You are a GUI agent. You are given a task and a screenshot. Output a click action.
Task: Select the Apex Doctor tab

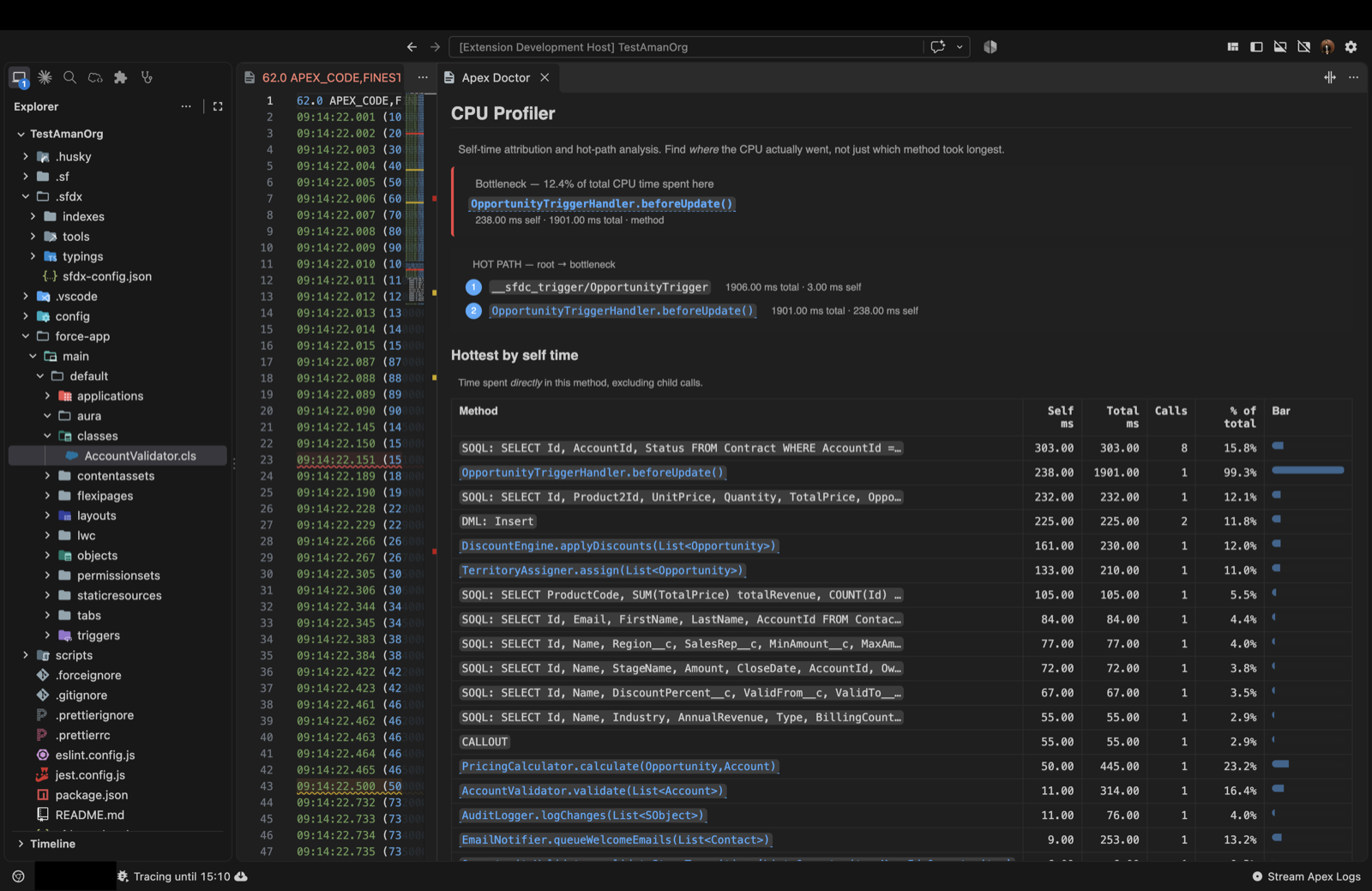pyautogui.click(x=496, y=77)
